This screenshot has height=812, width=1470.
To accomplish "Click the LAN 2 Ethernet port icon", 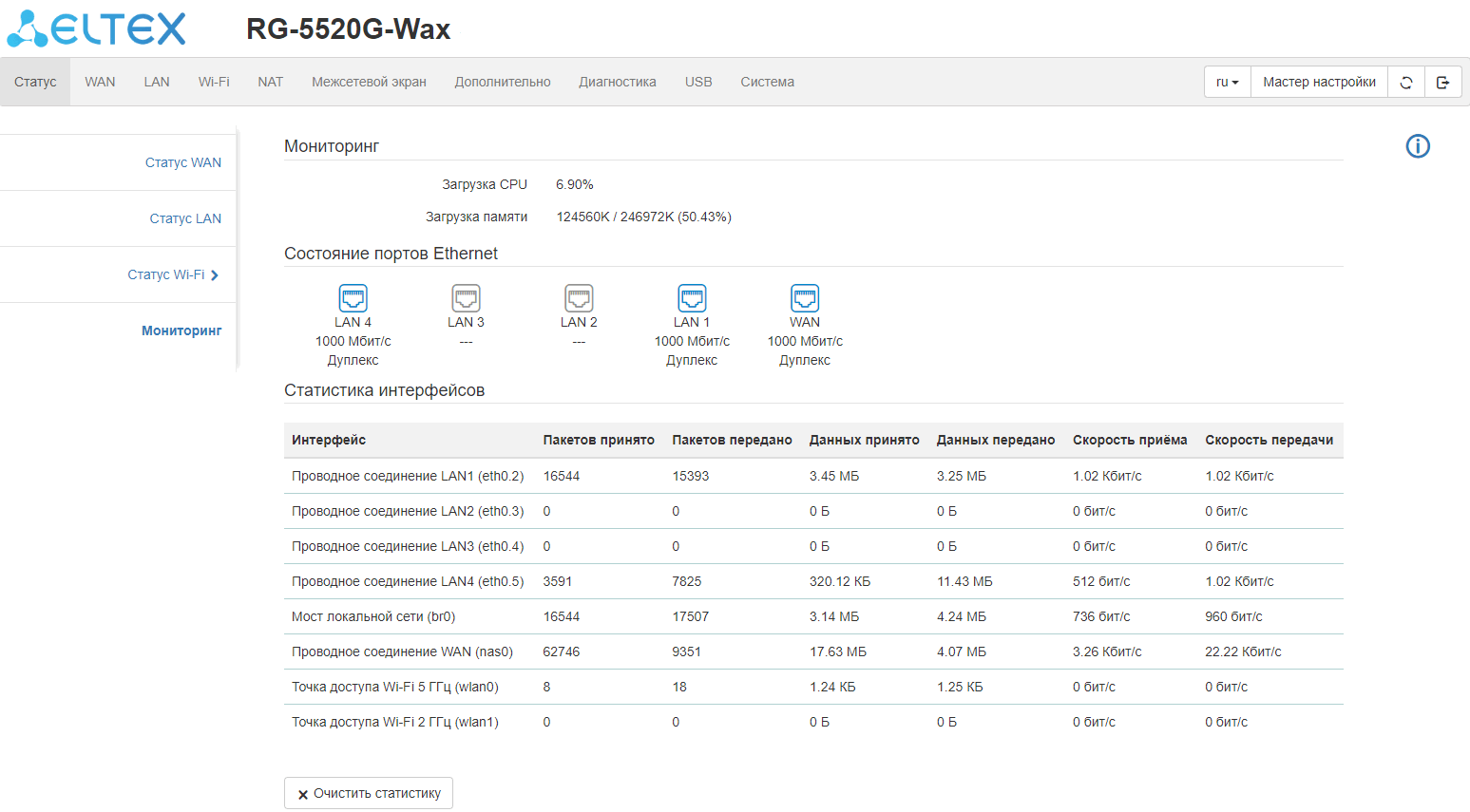I will (x=579, y=298).
